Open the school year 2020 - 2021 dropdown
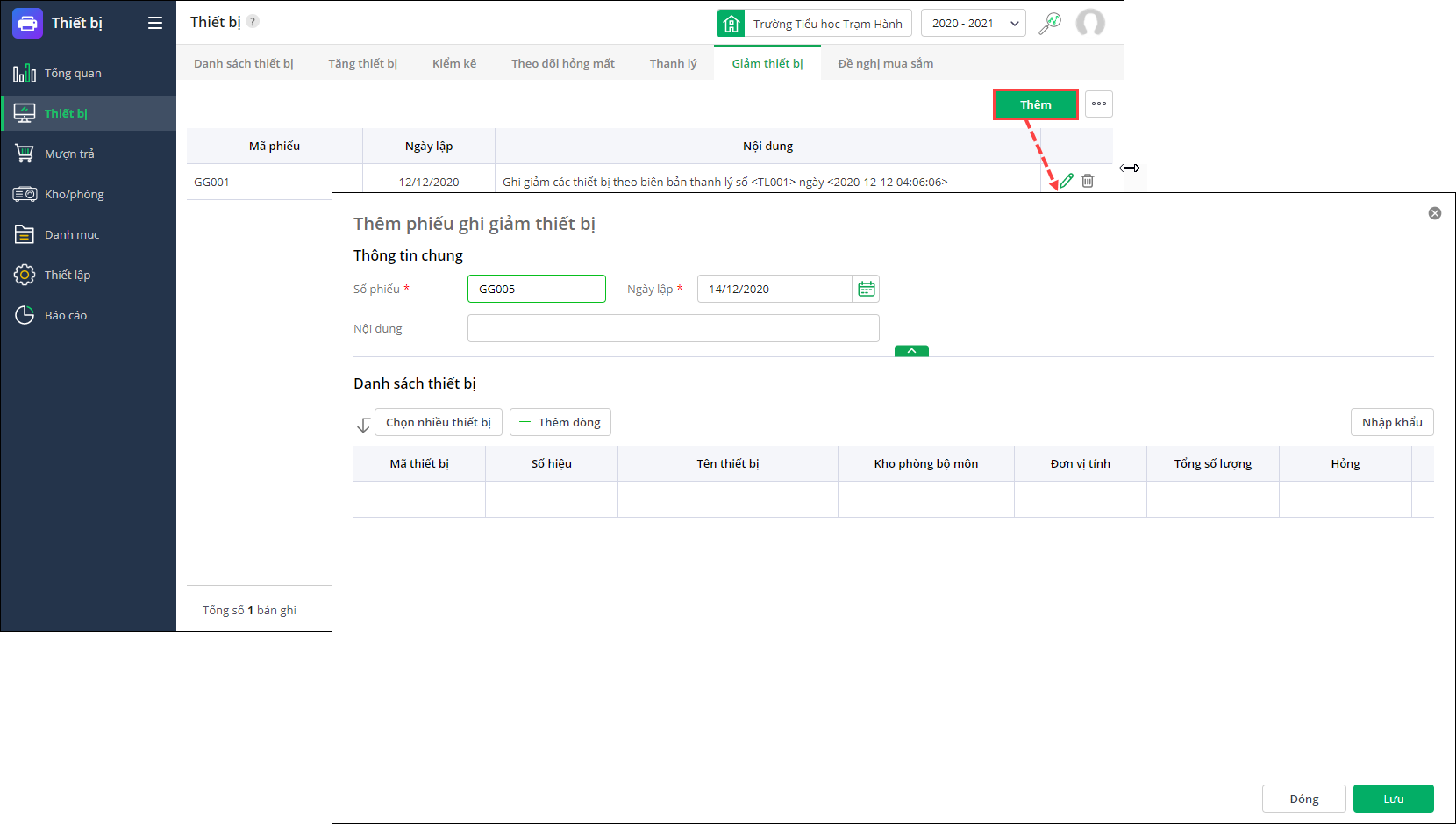1456x824 pixels. (x=974, y=24)
